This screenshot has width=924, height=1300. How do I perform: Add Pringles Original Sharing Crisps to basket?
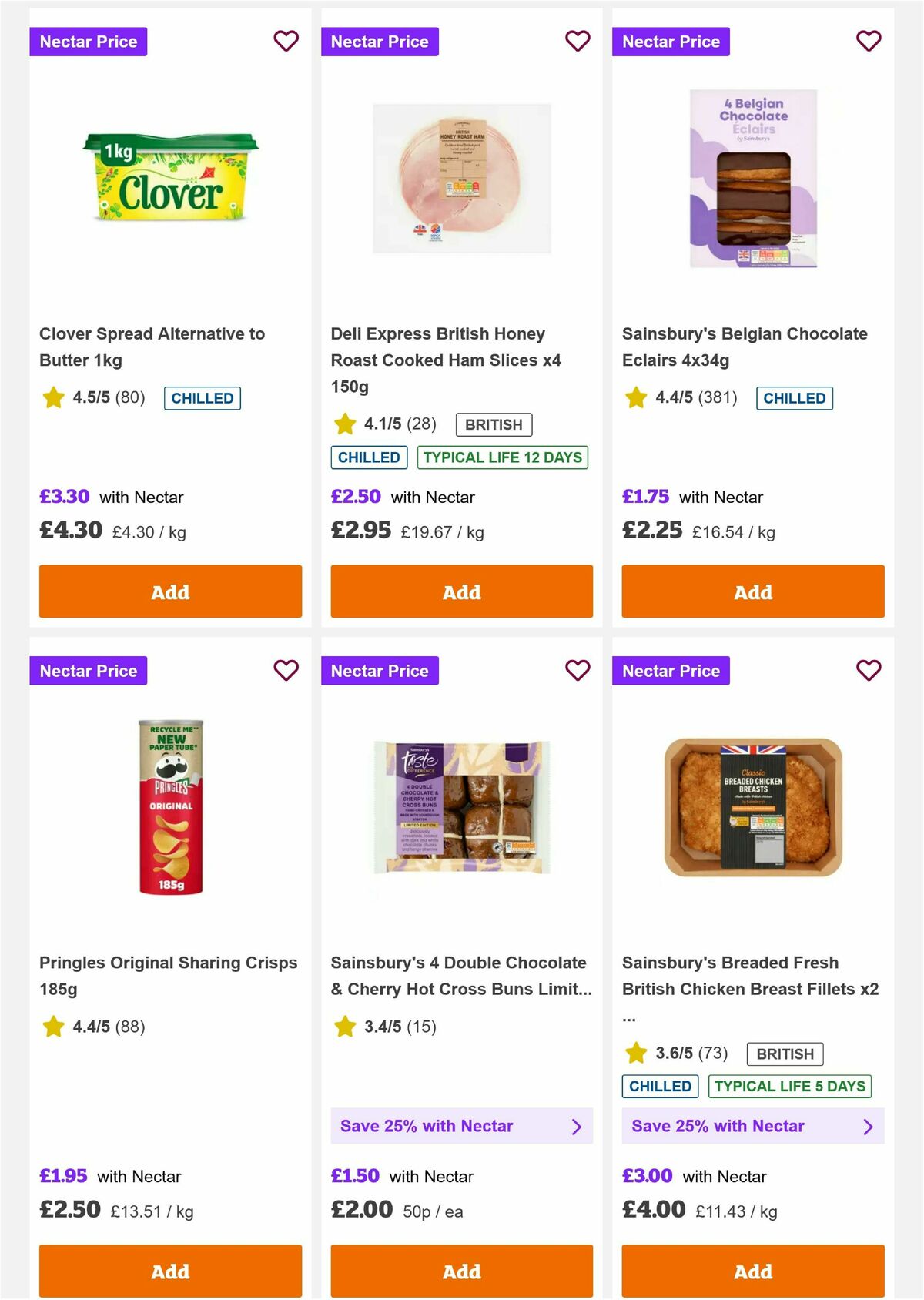coord(170,1272)
